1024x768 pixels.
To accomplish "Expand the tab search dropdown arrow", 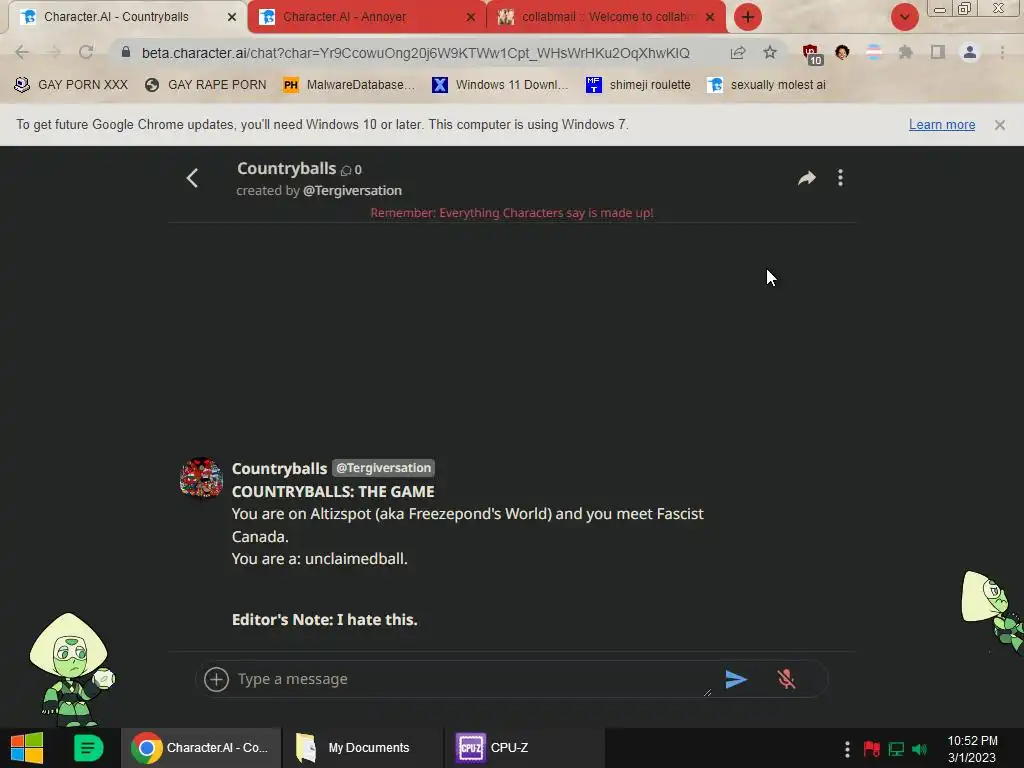I will point(904,17).
